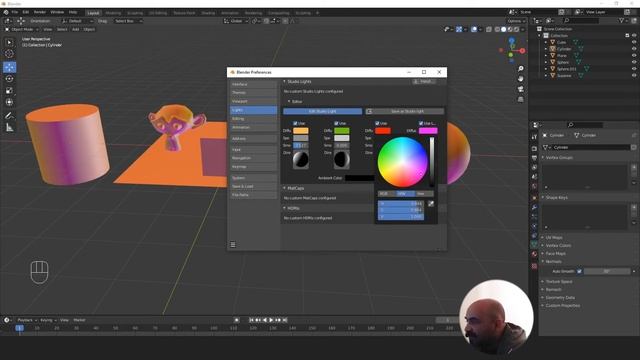Click the viewport zoom magnifier icon

tap(520, 69)
